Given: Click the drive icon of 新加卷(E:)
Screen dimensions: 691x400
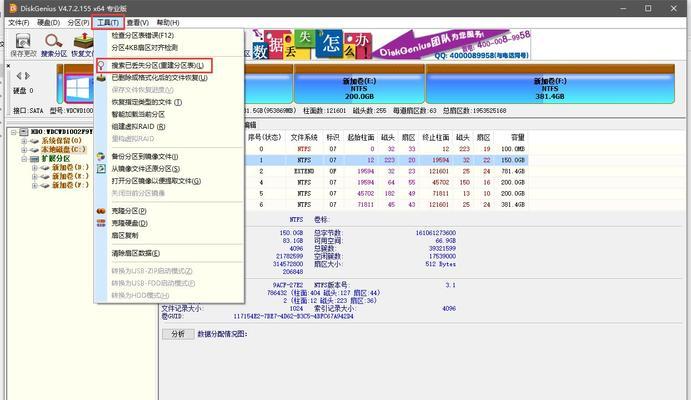Looking at the screenshot, I should pos(45,177).
